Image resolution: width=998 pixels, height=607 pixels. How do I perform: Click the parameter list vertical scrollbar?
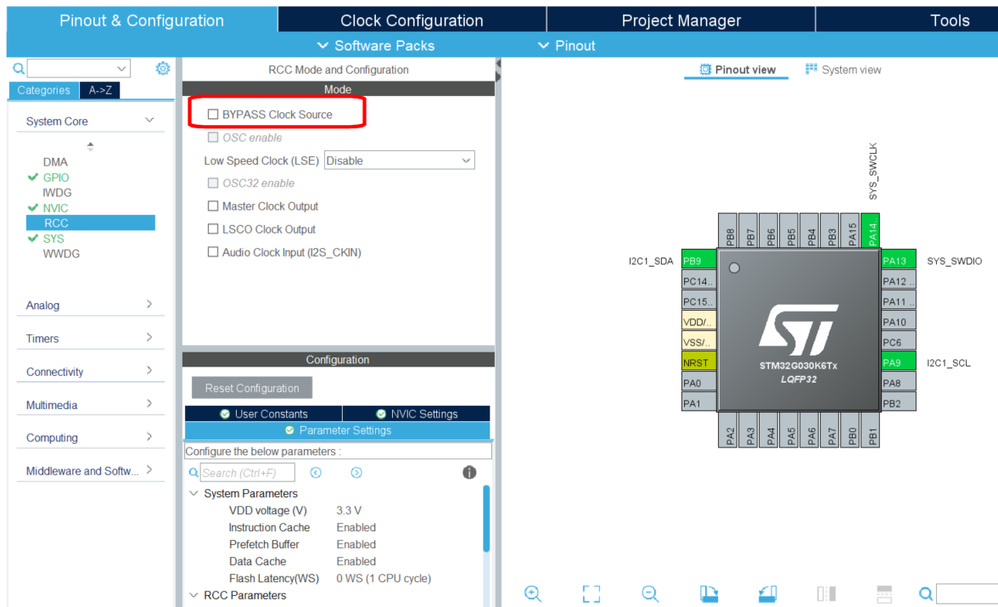point(486,519)
